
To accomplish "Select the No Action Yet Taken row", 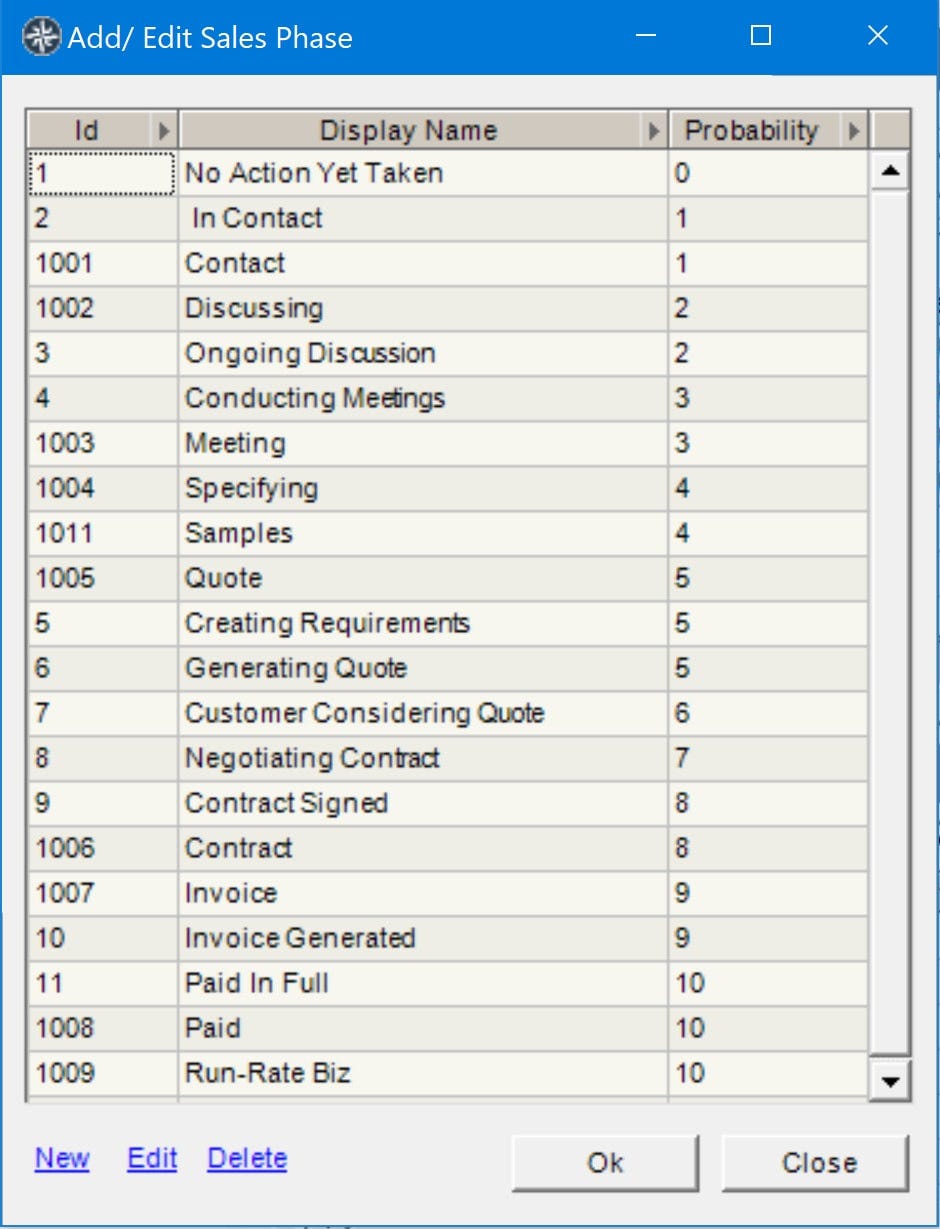I will [x=448, y=173].
